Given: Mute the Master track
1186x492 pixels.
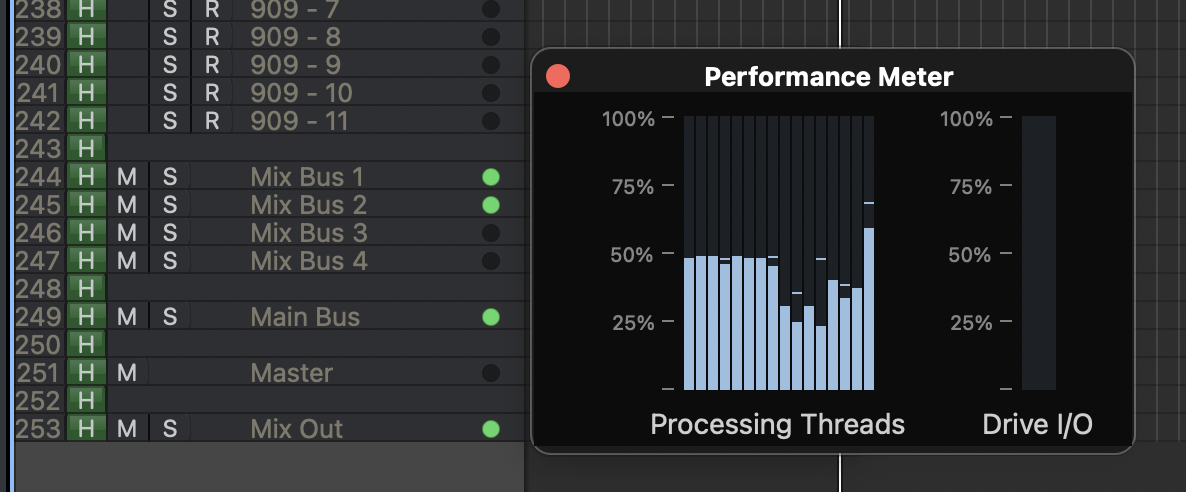Looking at the screenshot, I should pyautogui.click(x=126, y=373).
